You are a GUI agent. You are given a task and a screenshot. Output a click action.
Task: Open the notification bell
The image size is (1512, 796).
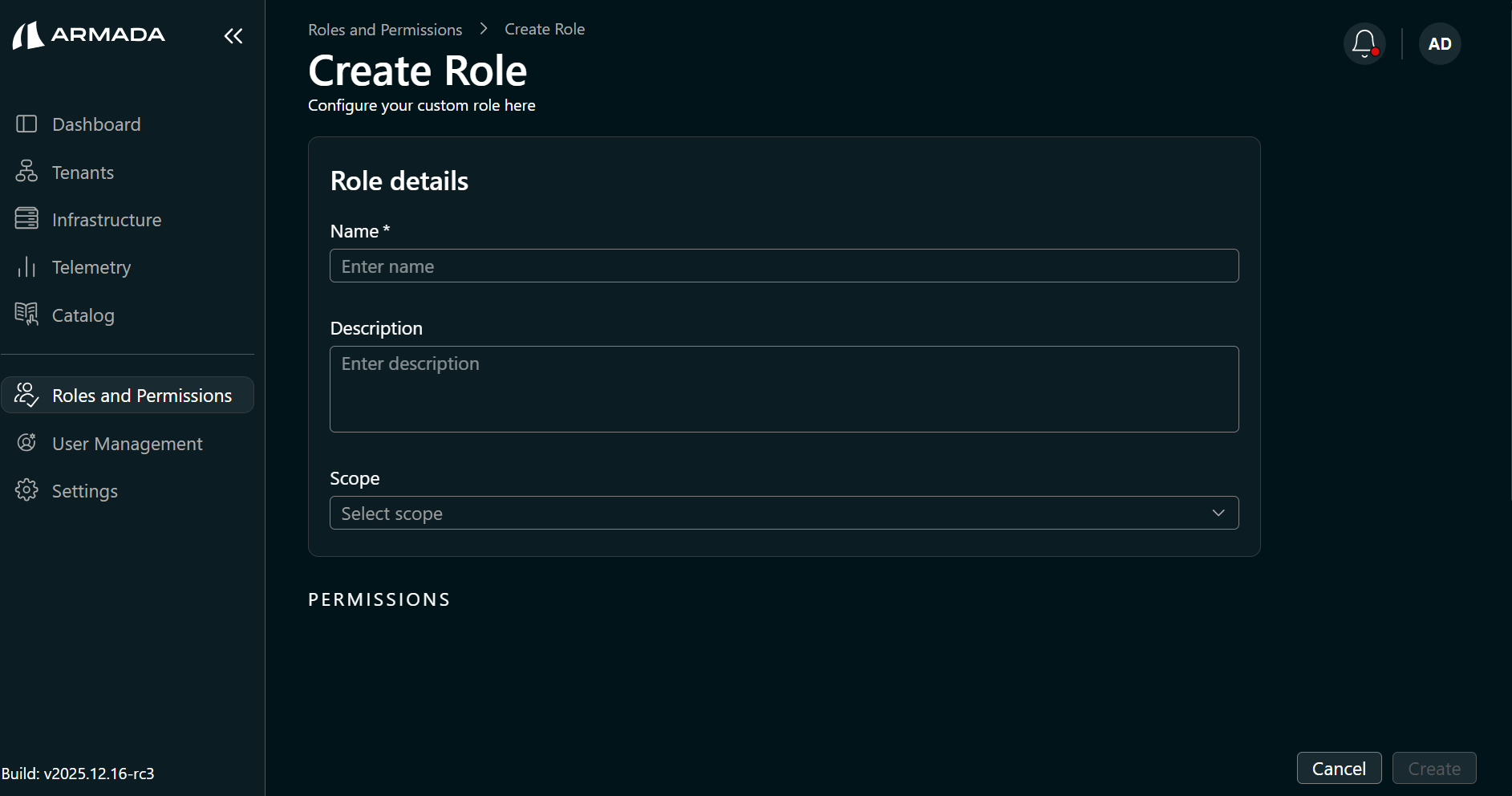[x=1364, y=43]
